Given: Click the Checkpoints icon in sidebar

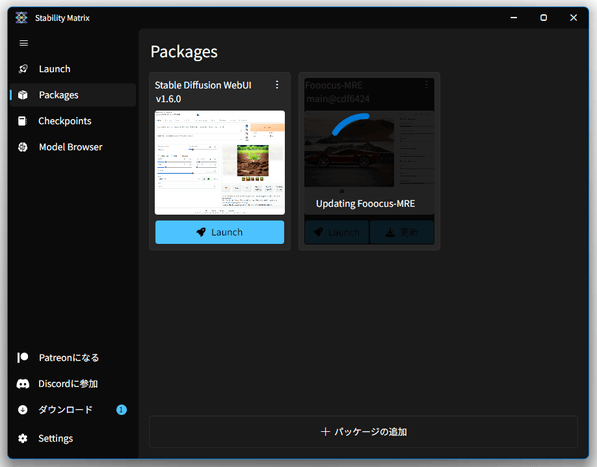Looking at the screenshot, I should tap(22, 121).
